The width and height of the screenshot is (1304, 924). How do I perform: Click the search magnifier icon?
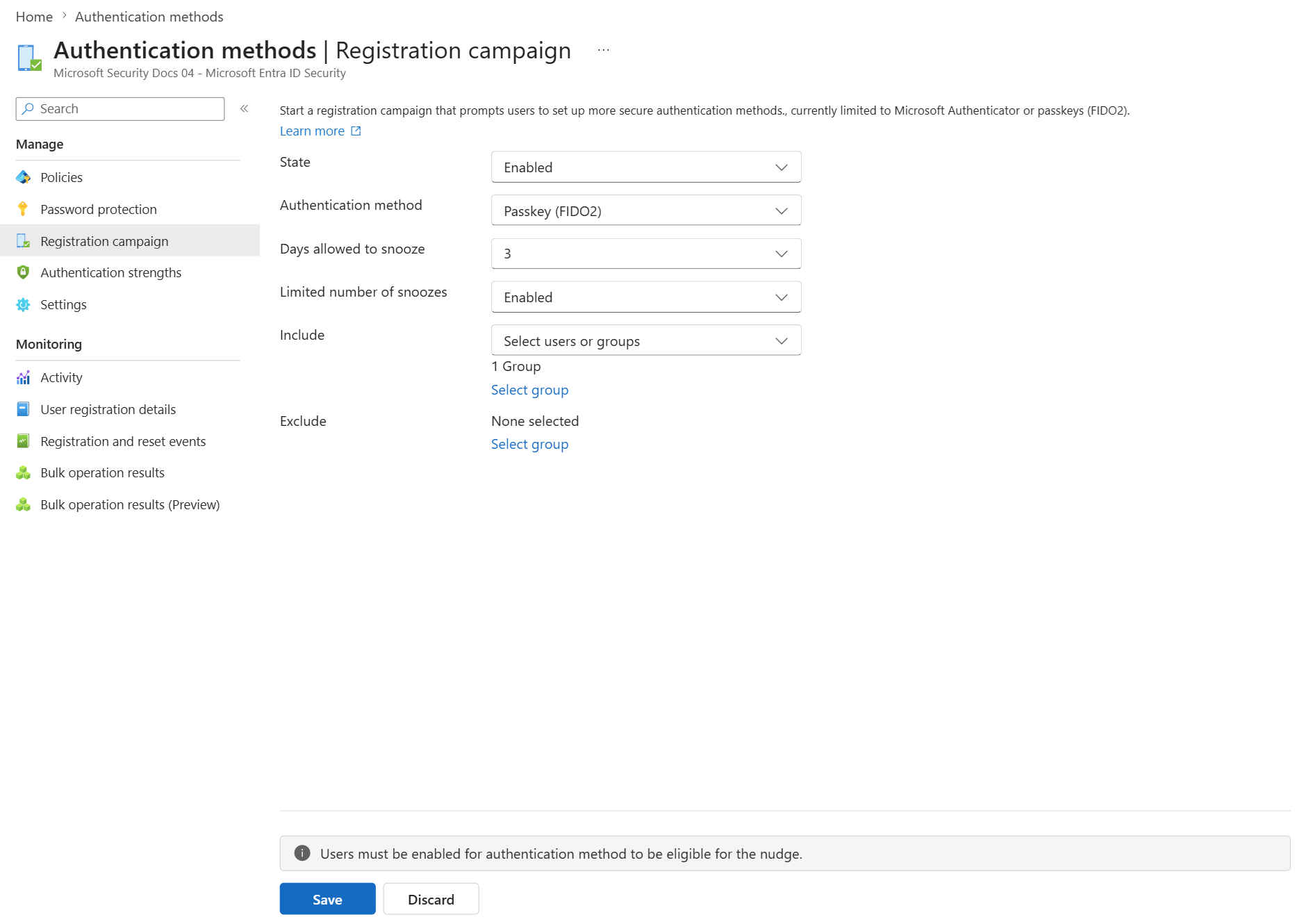[x=28, y=108]
